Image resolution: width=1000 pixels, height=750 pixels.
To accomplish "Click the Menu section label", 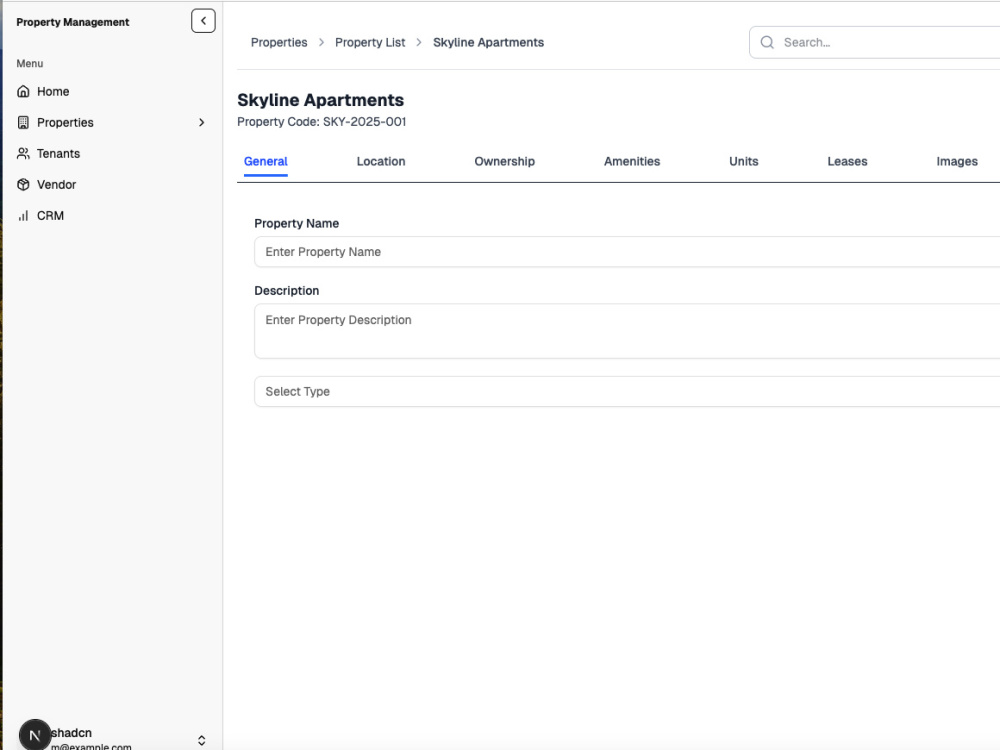I will click(30, 64).
